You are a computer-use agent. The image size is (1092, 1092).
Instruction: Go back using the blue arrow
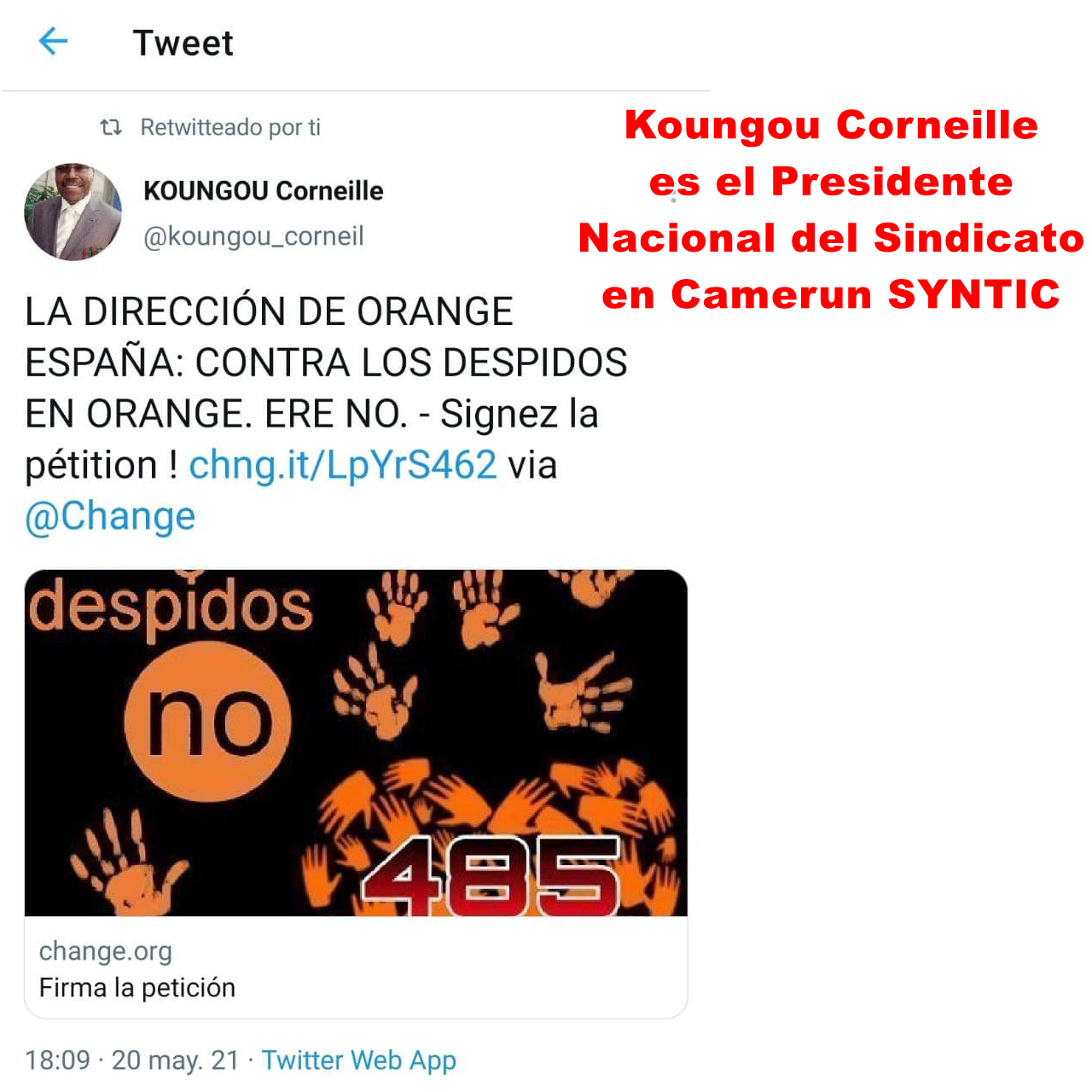click(53, 41)
